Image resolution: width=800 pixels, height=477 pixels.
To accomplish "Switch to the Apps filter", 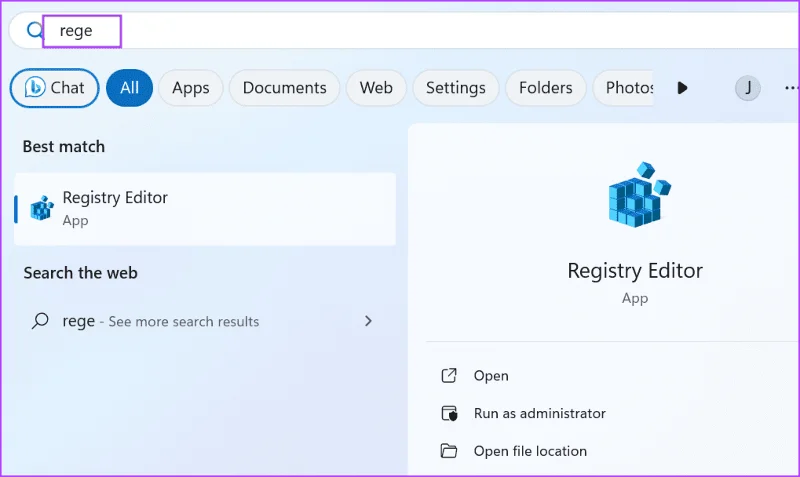I will pos(190,88).
